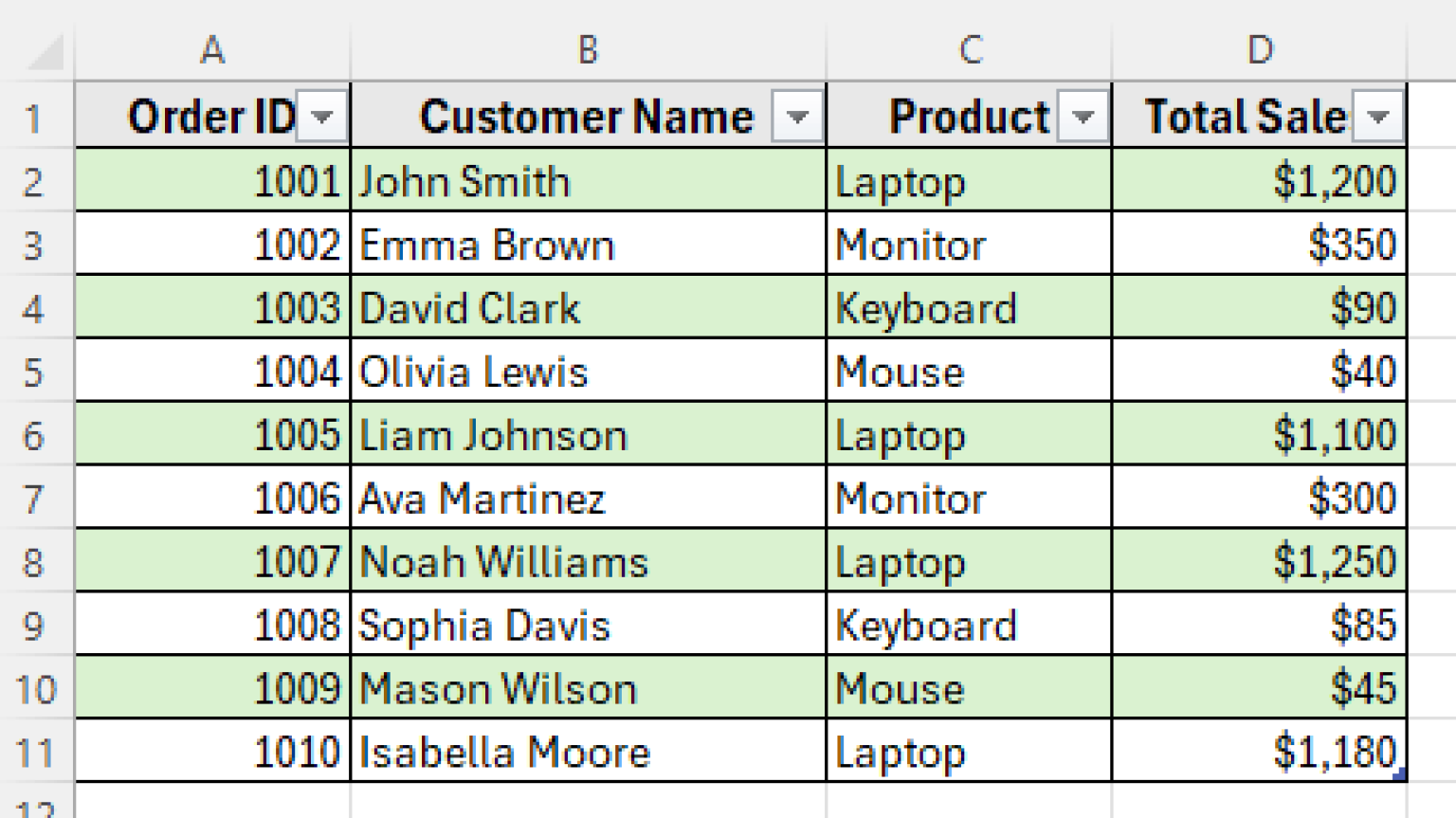Select the Keyboard cell in row 4
The image size is (1456, 818).
pyautogui.click(x=969, y=307)
